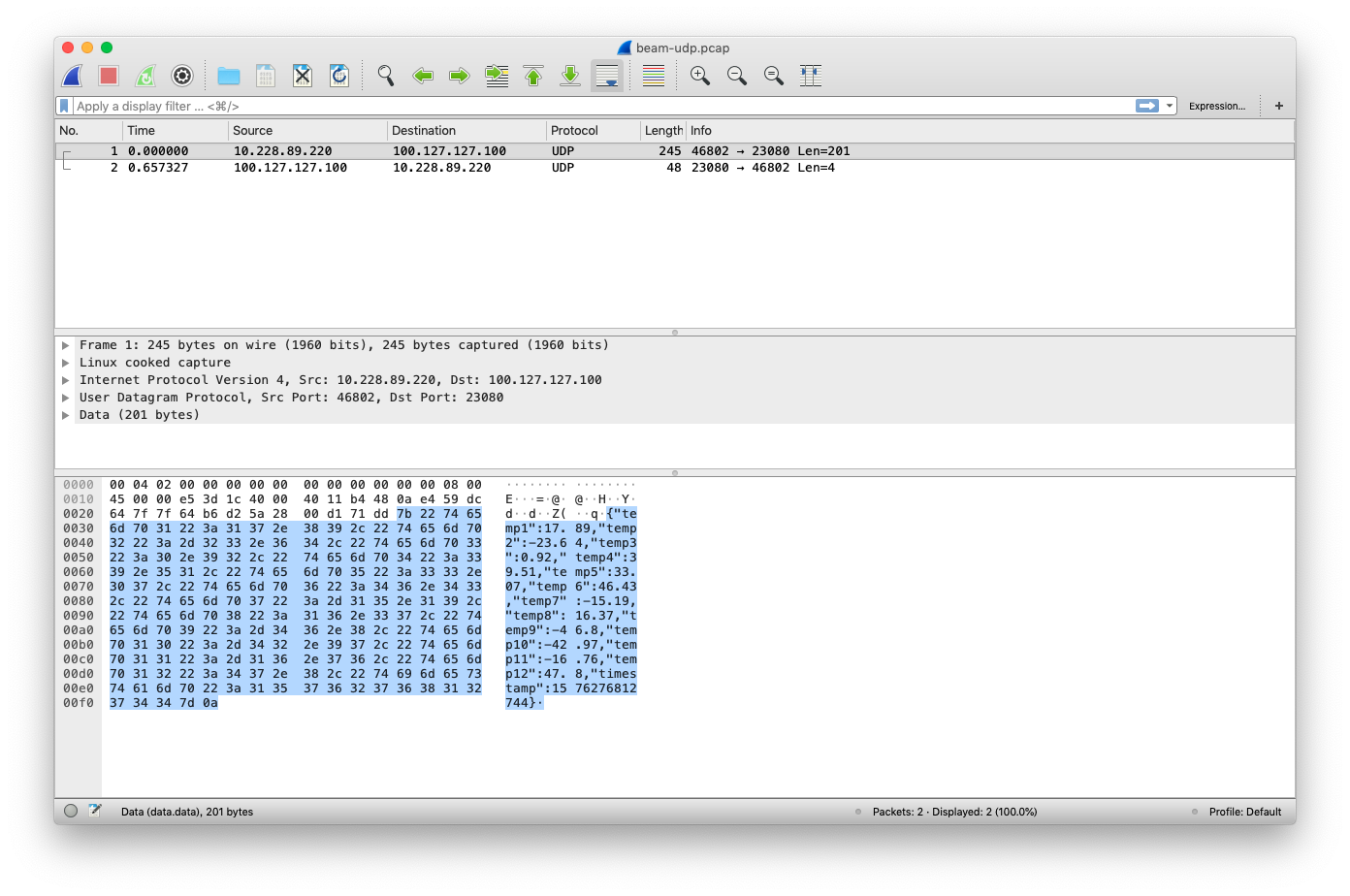
Task: Expand the User Datagram Protocol section
Action: (66, 398)
